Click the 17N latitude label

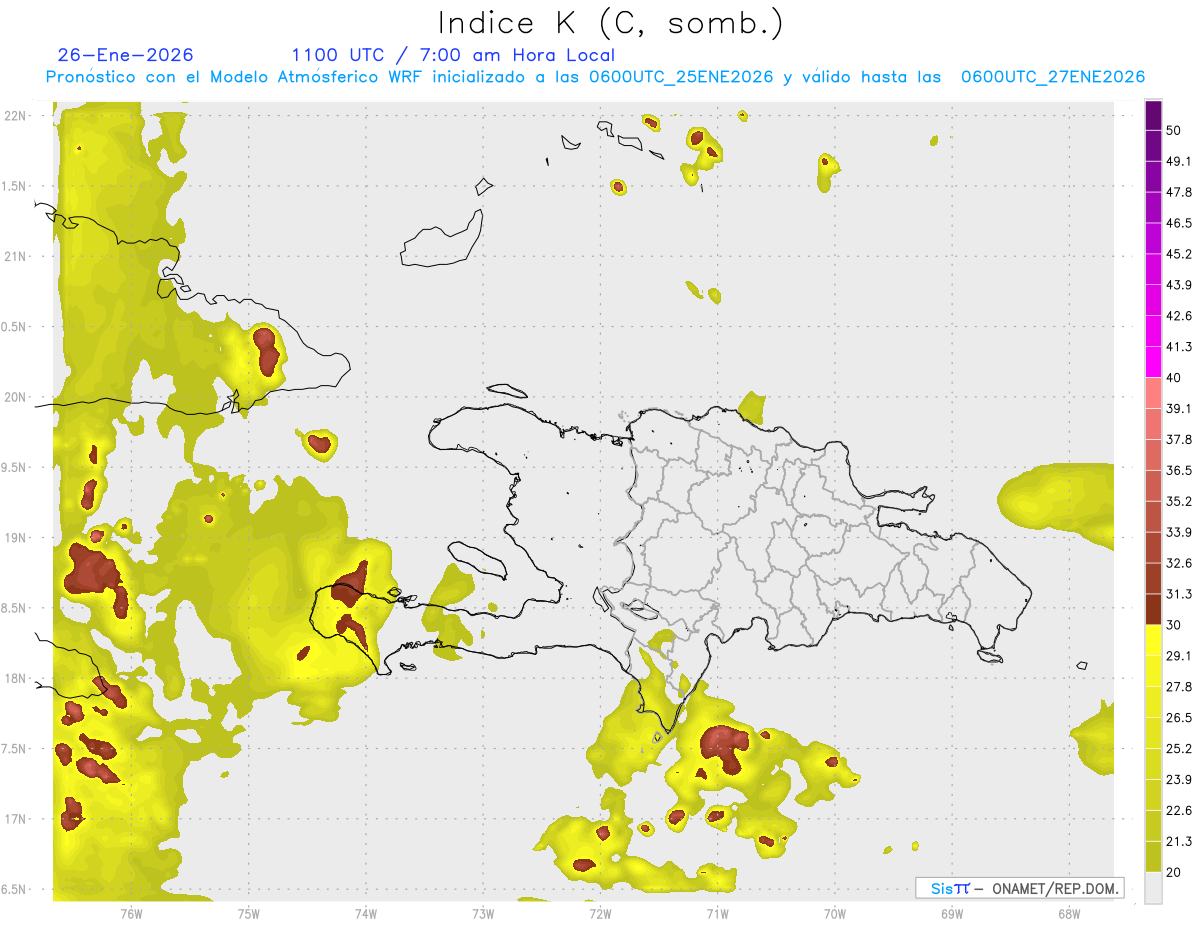coord(16,819)
